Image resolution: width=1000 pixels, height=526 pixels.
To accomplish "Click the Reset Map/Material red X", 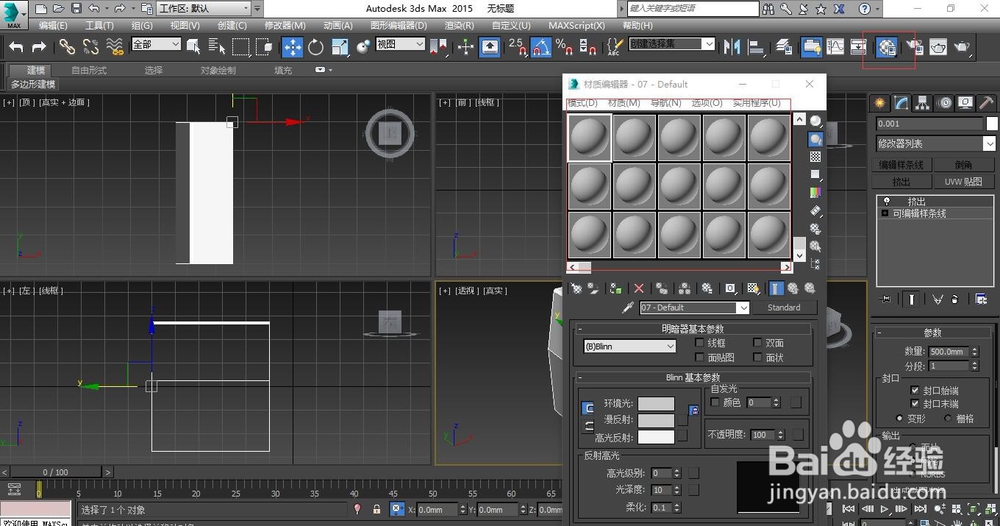I will point(639,289).
